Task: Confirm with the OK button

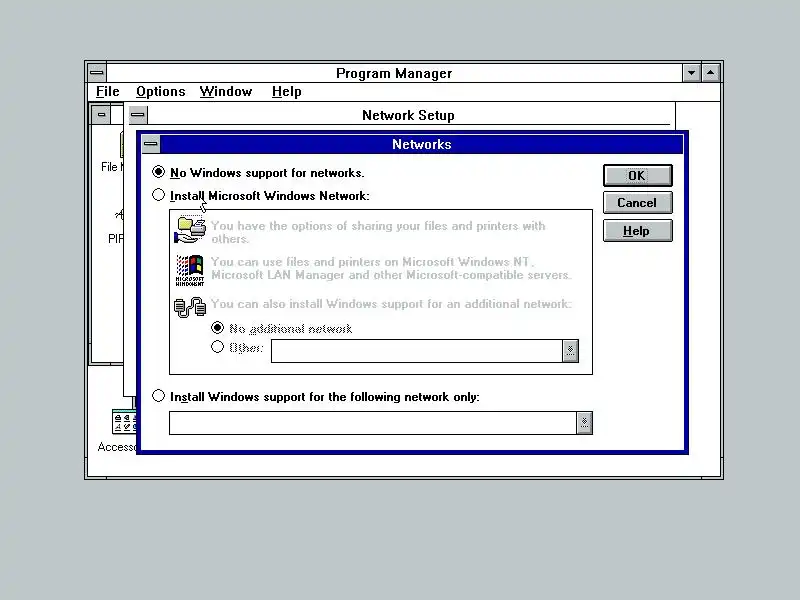Action: [637, 176]
